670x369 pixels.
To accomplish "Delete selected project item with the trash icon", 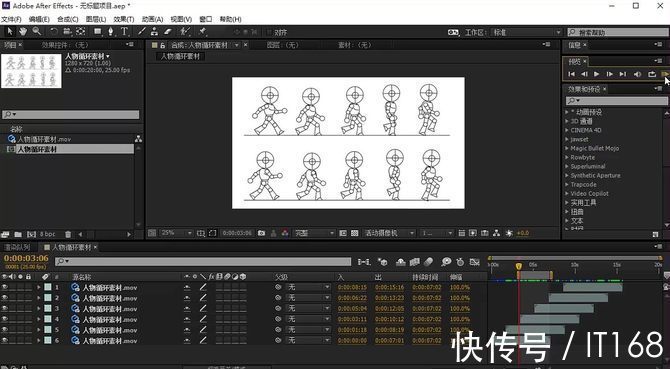I will (x=68, y=234).
